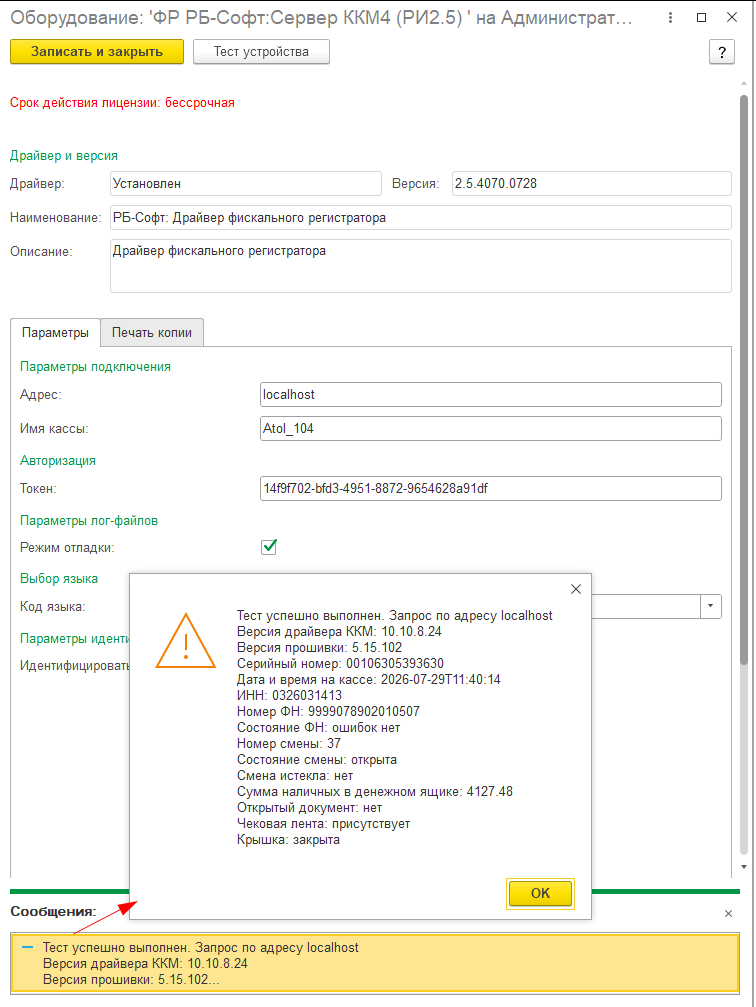Confirm the dialog with the OK button
Viewport: 756px width, 1007px height.
point(540,893)
